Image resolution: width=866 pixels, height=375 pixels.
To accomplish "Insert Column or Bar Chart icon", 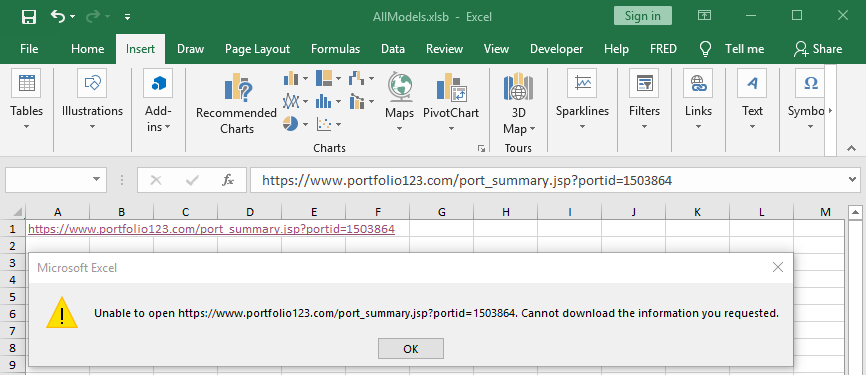I will (x=291, y=78).
